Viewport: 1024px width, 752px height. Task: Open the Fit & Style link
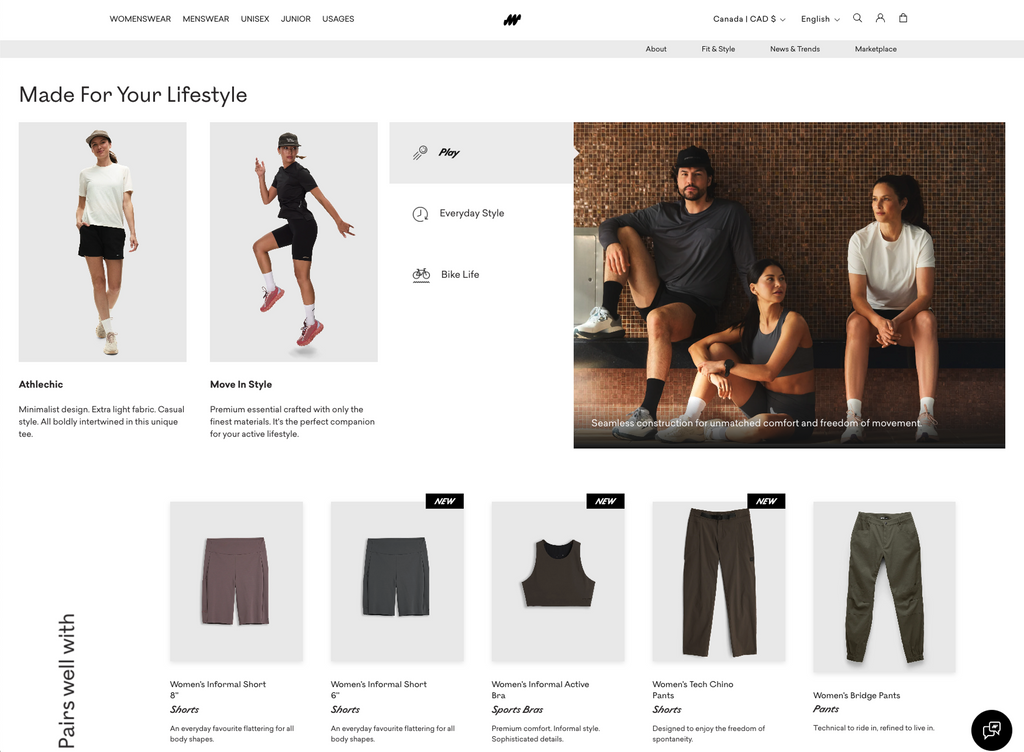(718, 49)
